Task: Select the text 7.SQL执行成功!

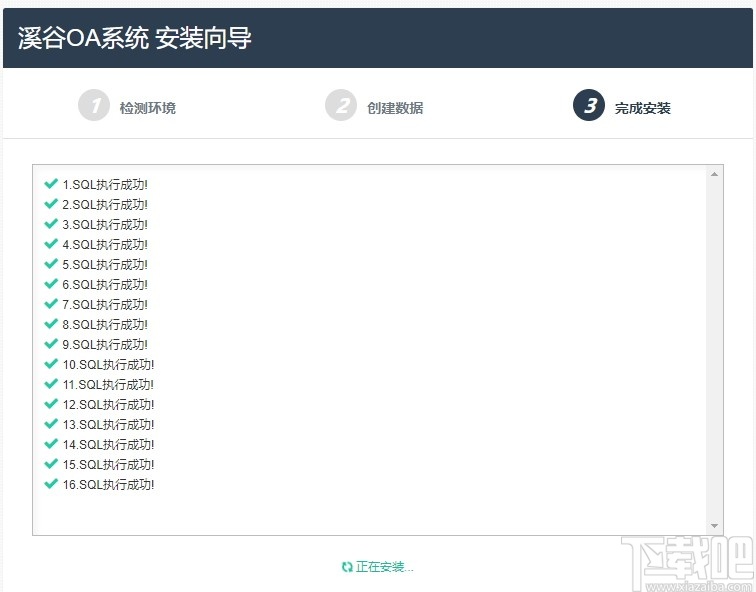Action: click(105, 305)
